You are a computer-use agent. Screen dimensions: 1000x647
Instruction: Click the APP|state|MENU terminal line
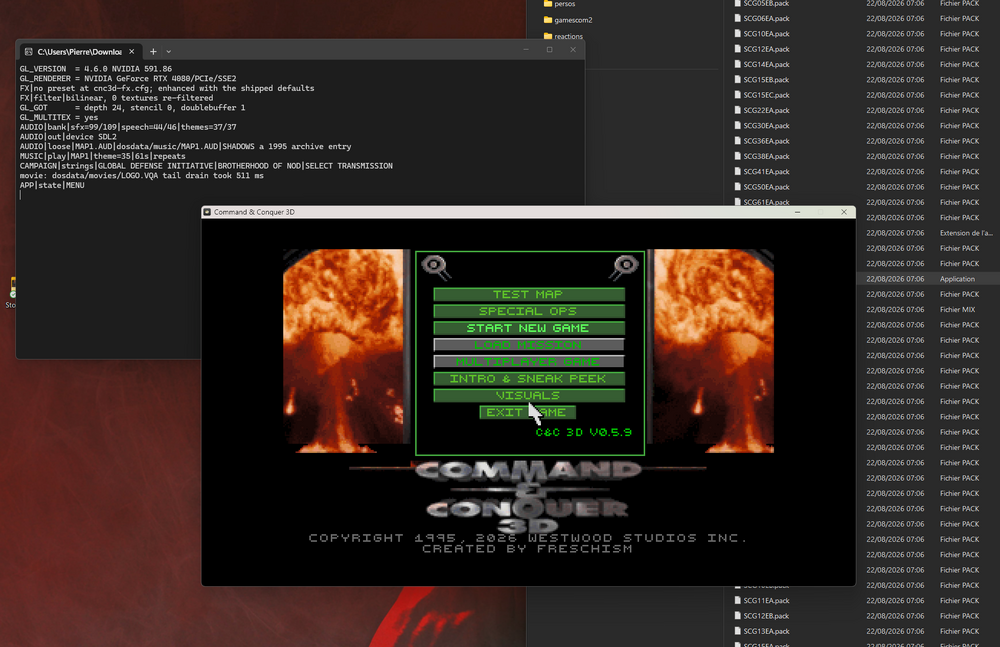click(52, 185)
